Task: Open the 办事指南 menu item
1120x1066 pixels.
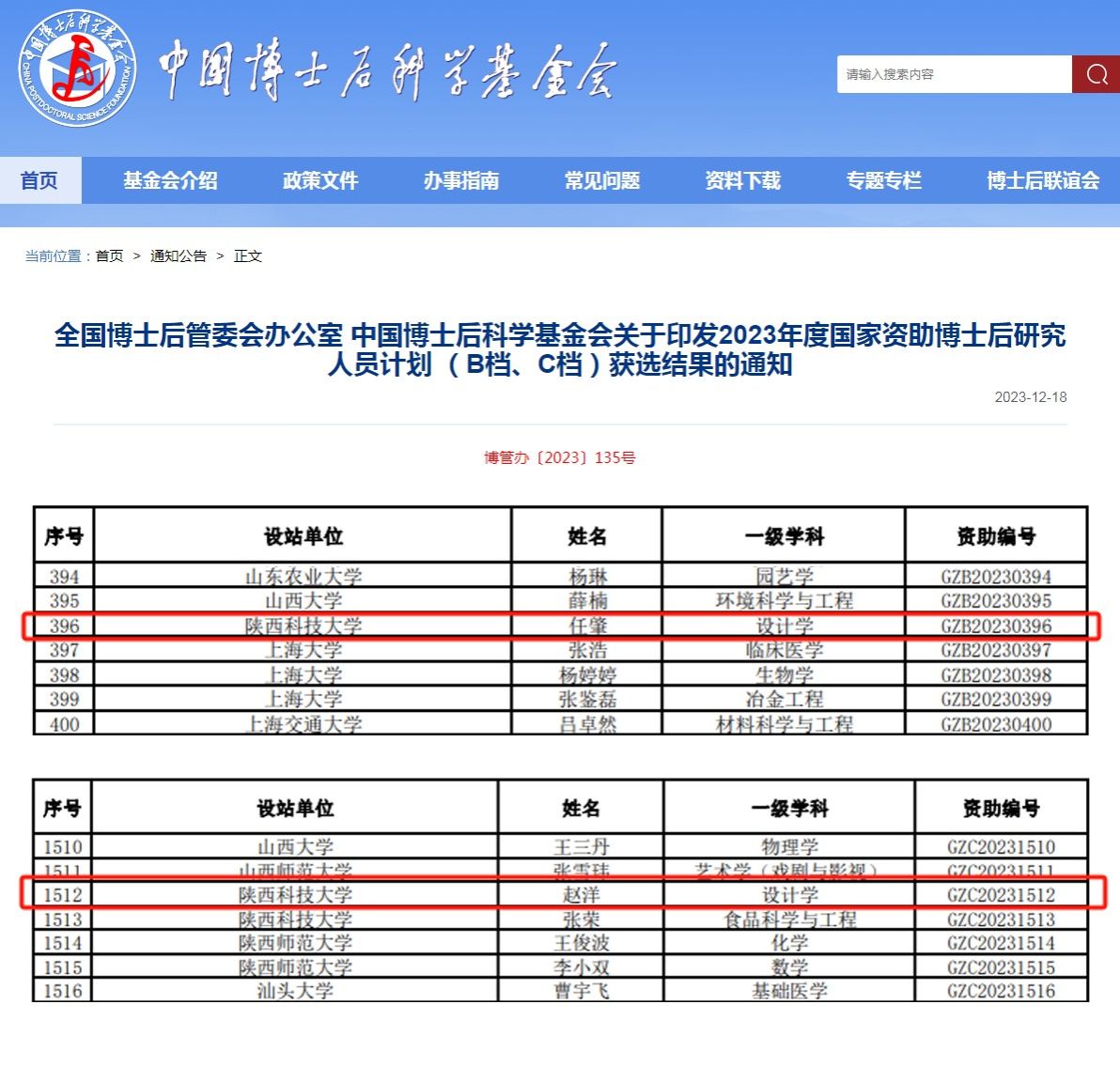Action: tap(460, 180)
